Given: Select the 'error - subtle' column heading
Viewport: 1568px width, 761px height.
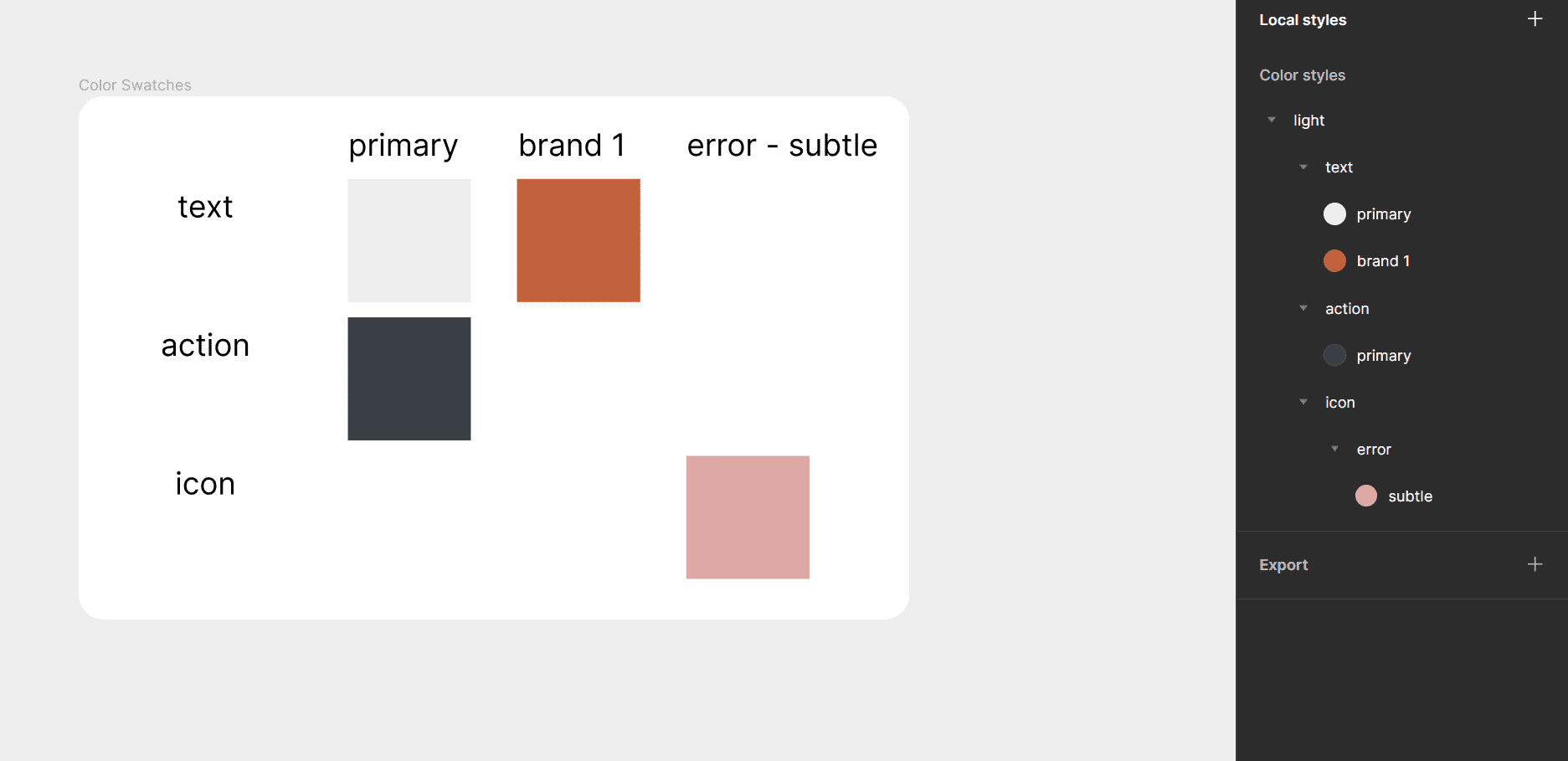Looking at the screenshot, I should (x=782, y=146).
